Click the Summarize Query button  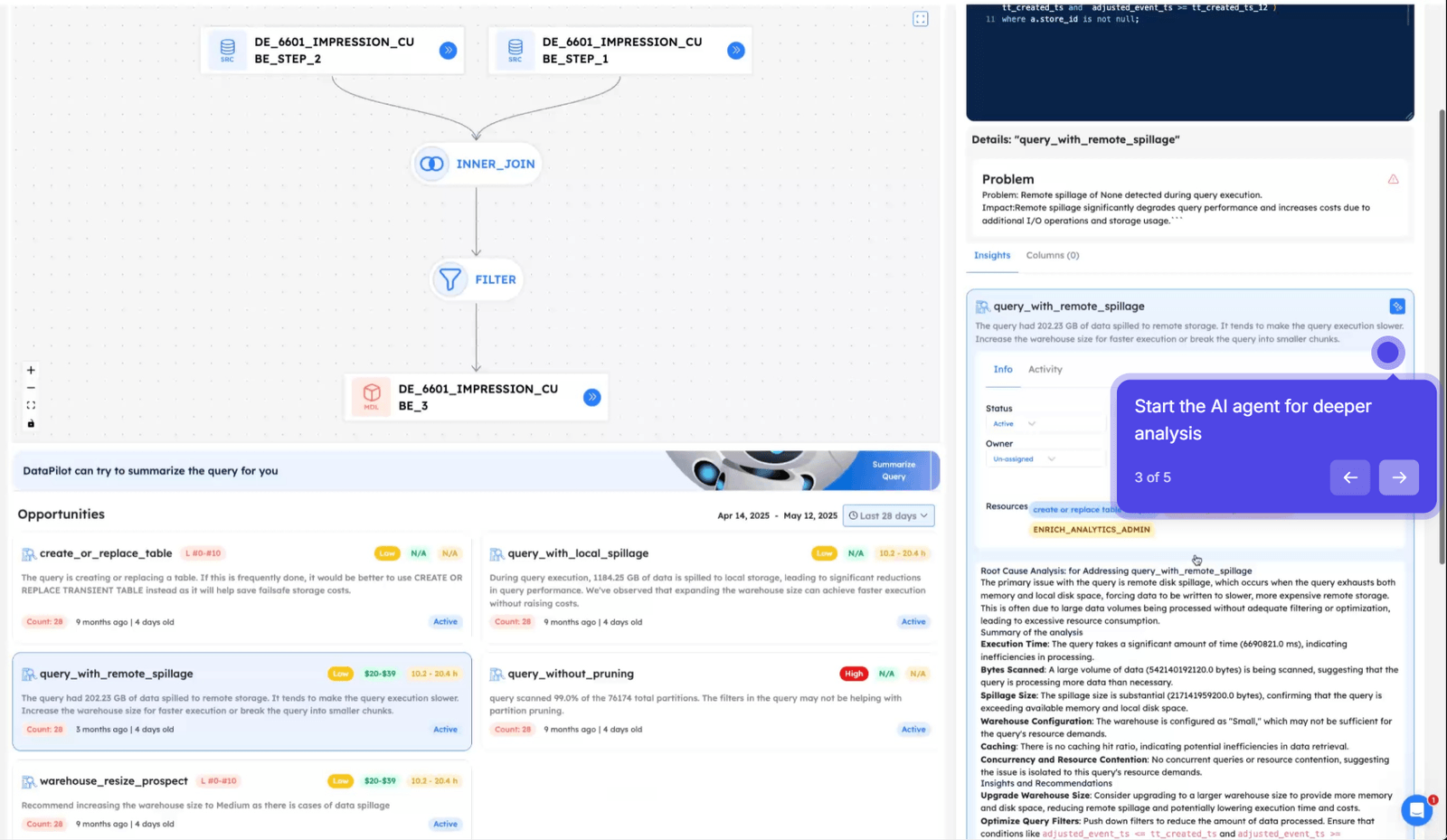894,470
